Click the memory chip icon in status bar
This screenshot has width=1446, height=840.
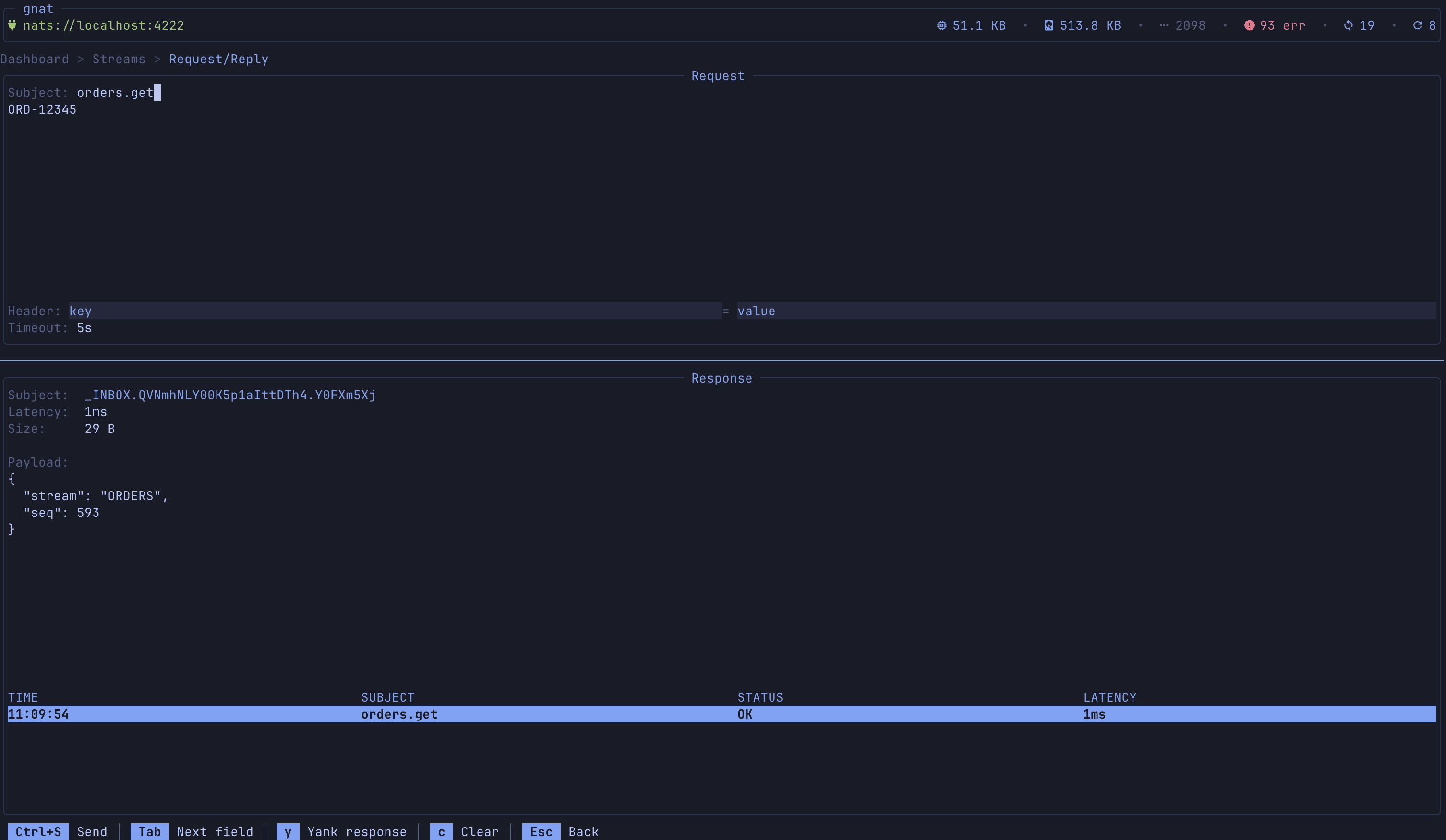[941, 25]
